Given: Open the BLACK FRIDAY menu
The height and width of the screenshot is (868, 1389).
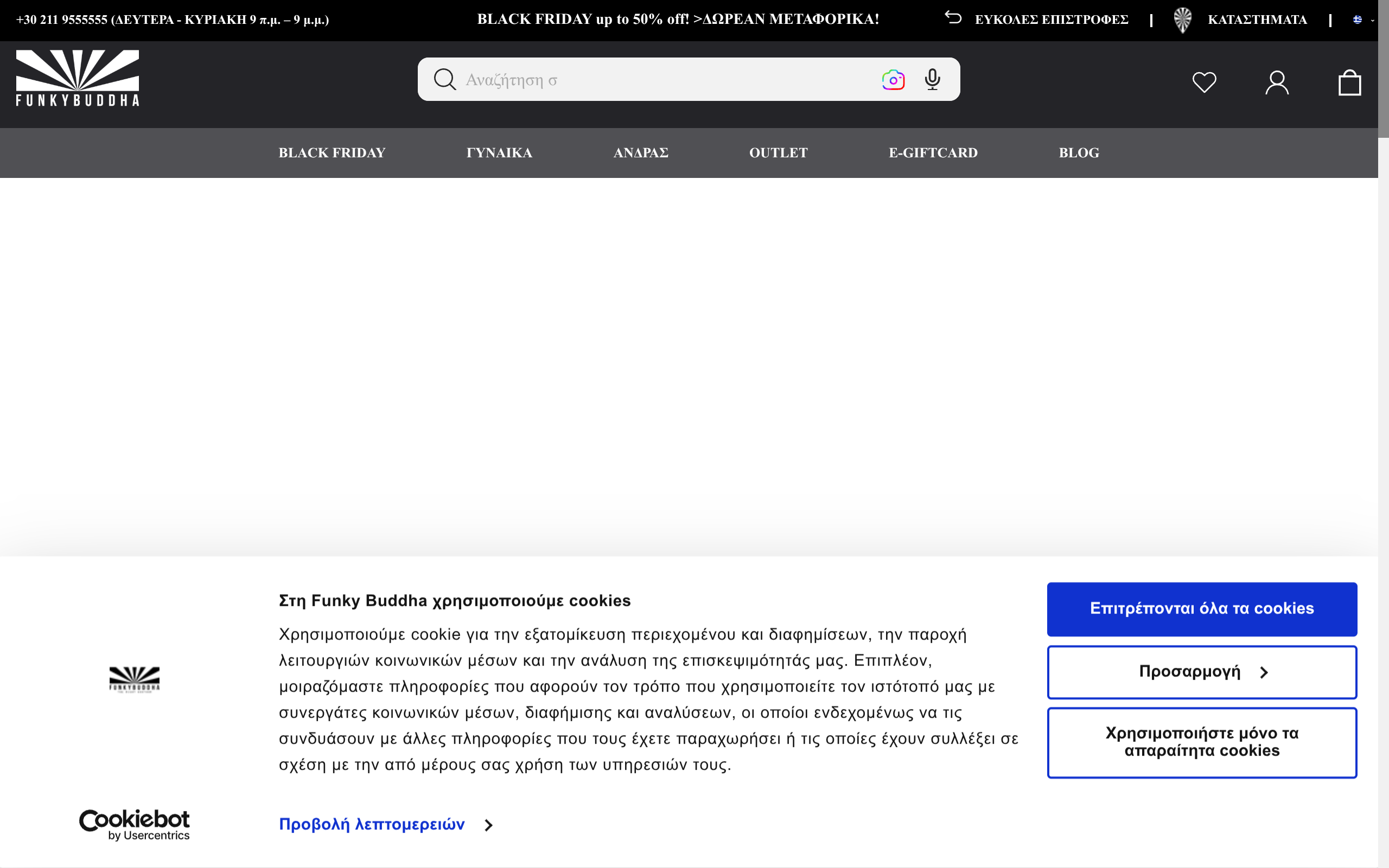Looking at the screenshot, I should [332, 152].
